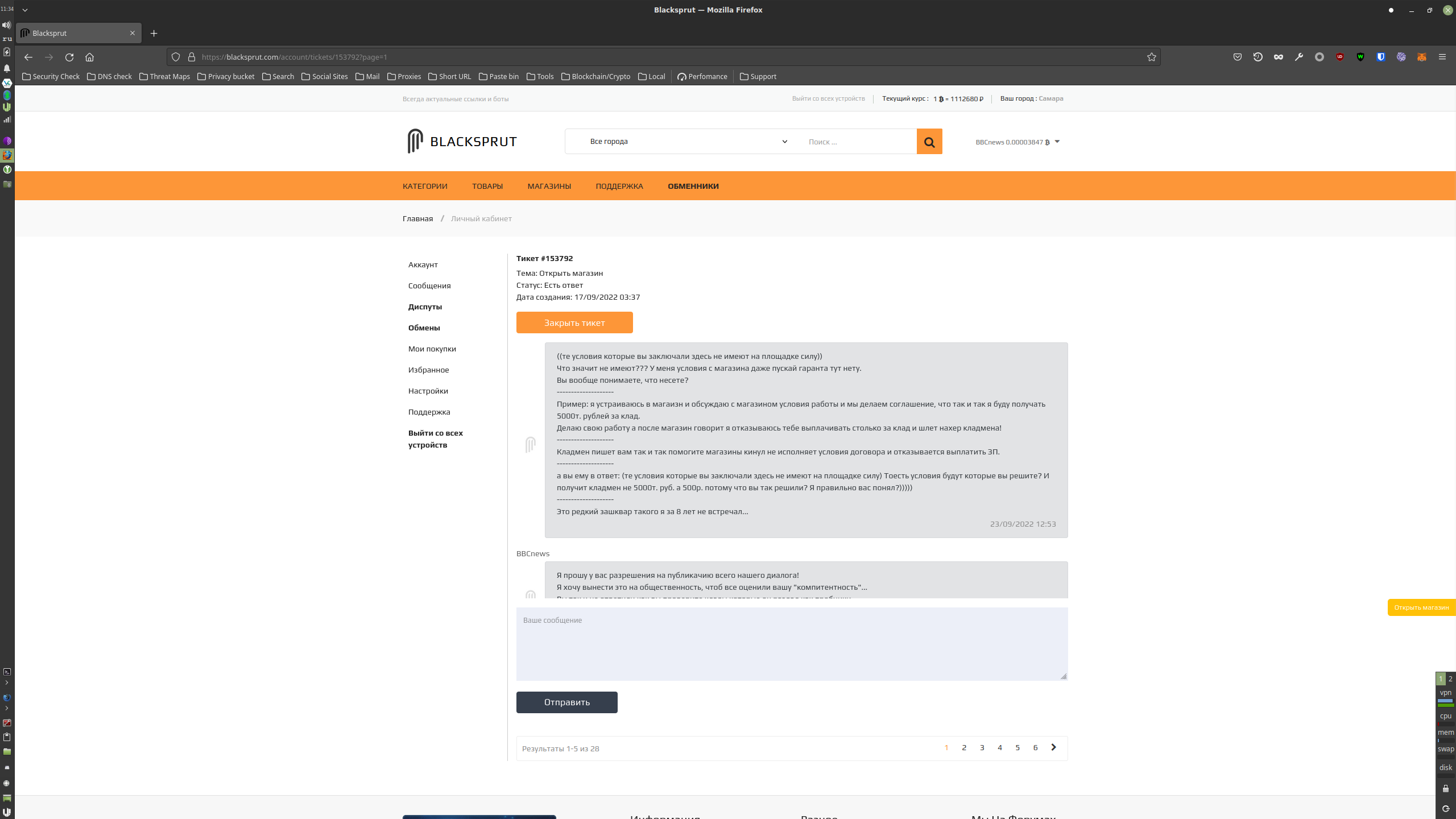Click the browser URL address bar
This screenshot has width=1456, height=819.
663,57
